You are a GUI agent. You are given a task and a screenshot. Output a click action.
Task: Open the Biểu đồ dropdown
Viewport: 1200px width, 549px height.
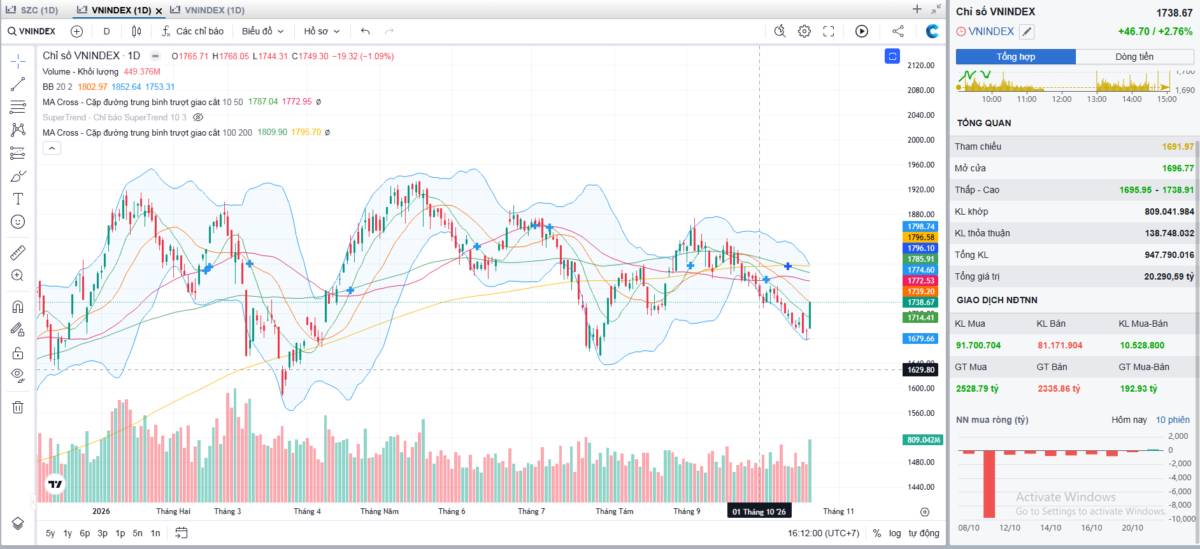pos(262,31)
